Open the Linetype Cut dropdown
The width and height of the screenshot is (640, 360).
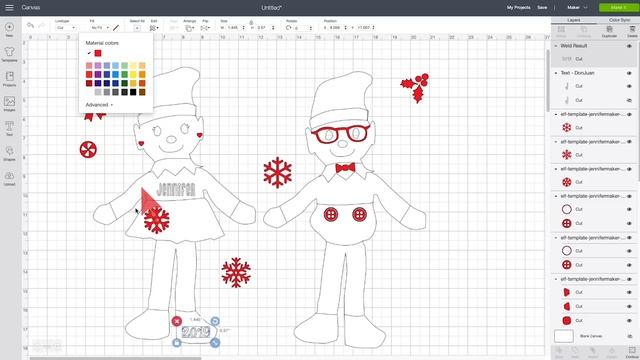tap(66, 28)
